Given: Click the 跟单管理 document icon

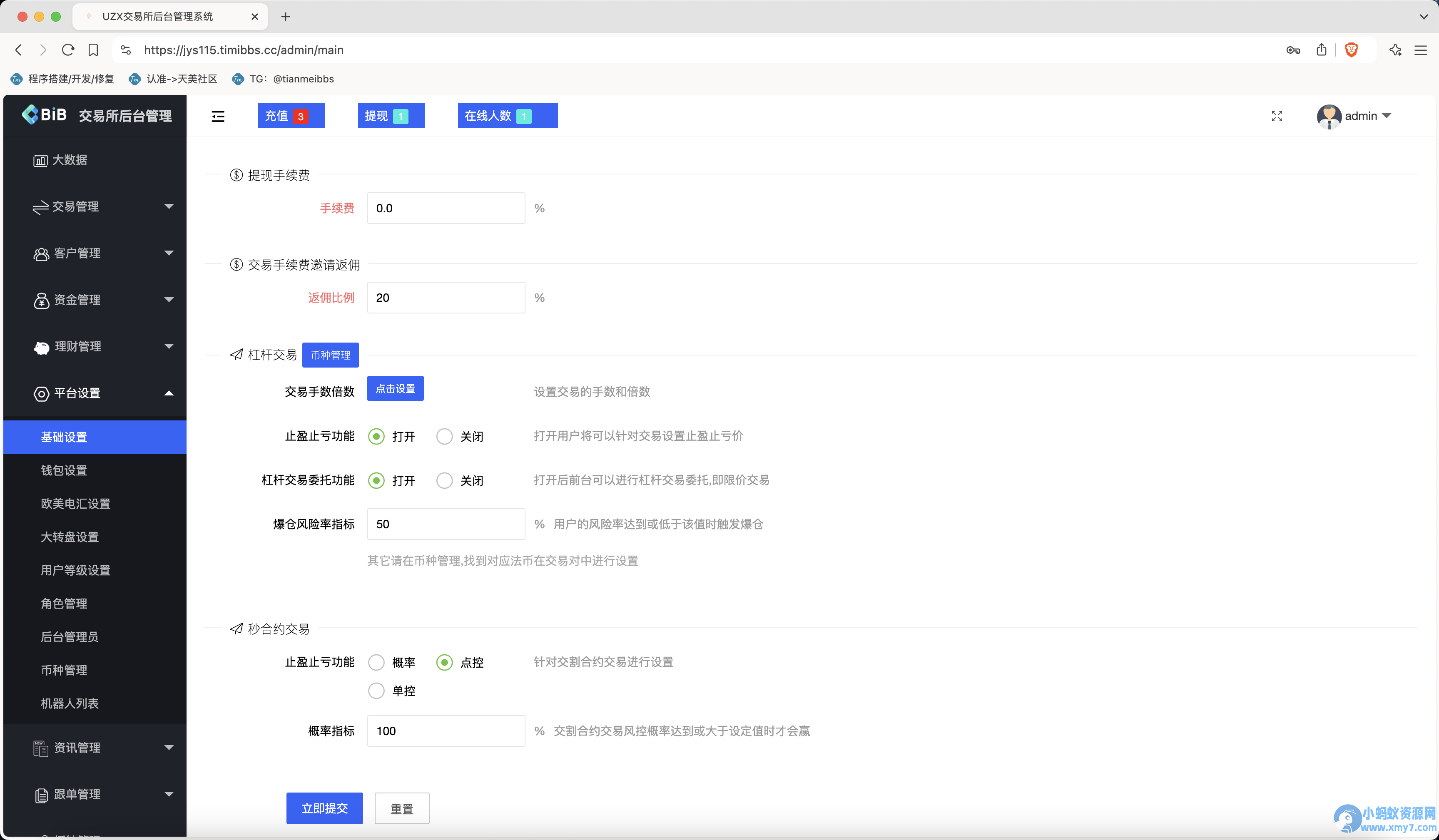Looking at the screenshot, I should [x=41, y=795].
